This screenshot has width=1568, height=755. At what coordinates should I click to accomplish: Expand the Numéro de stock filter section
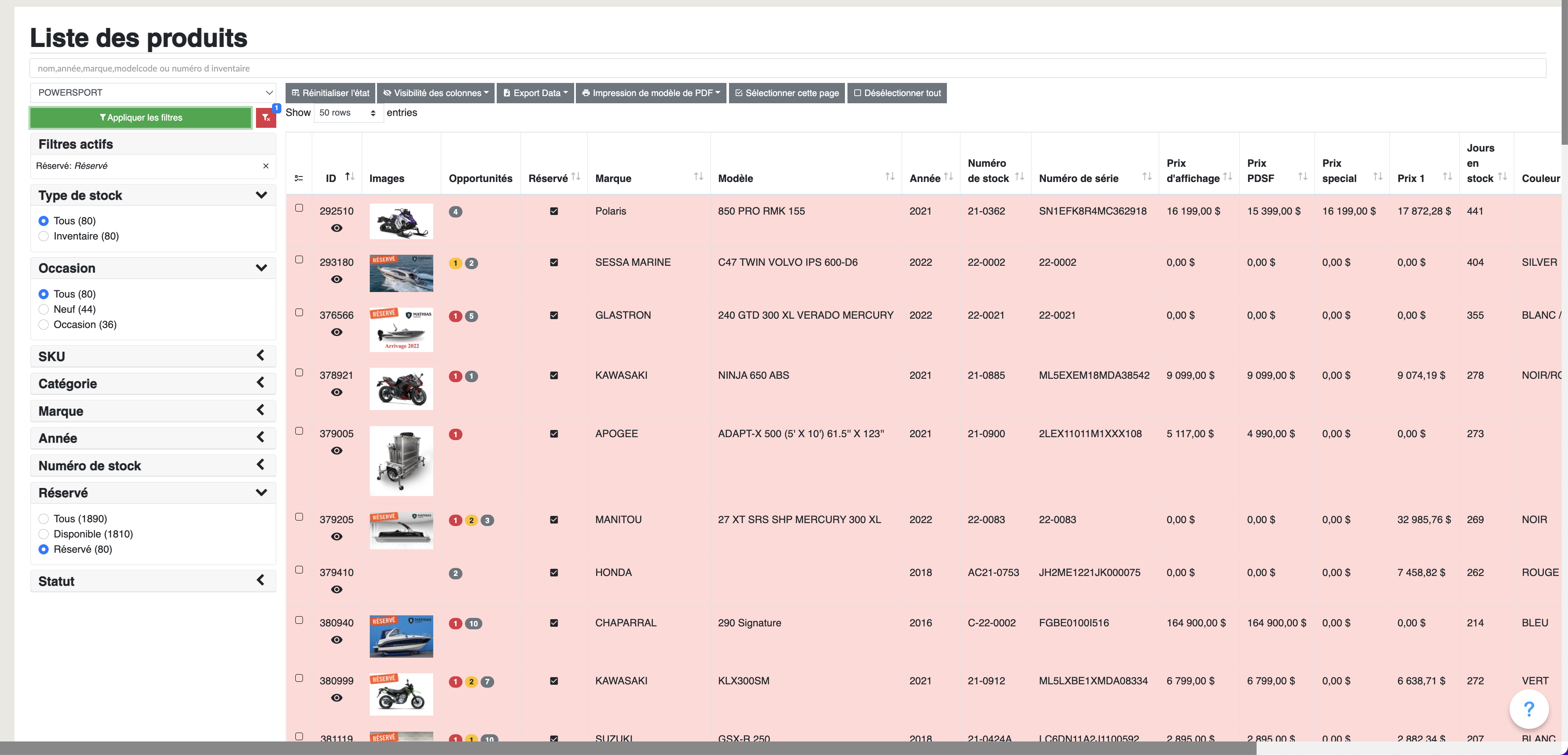[x=261, y=465]
